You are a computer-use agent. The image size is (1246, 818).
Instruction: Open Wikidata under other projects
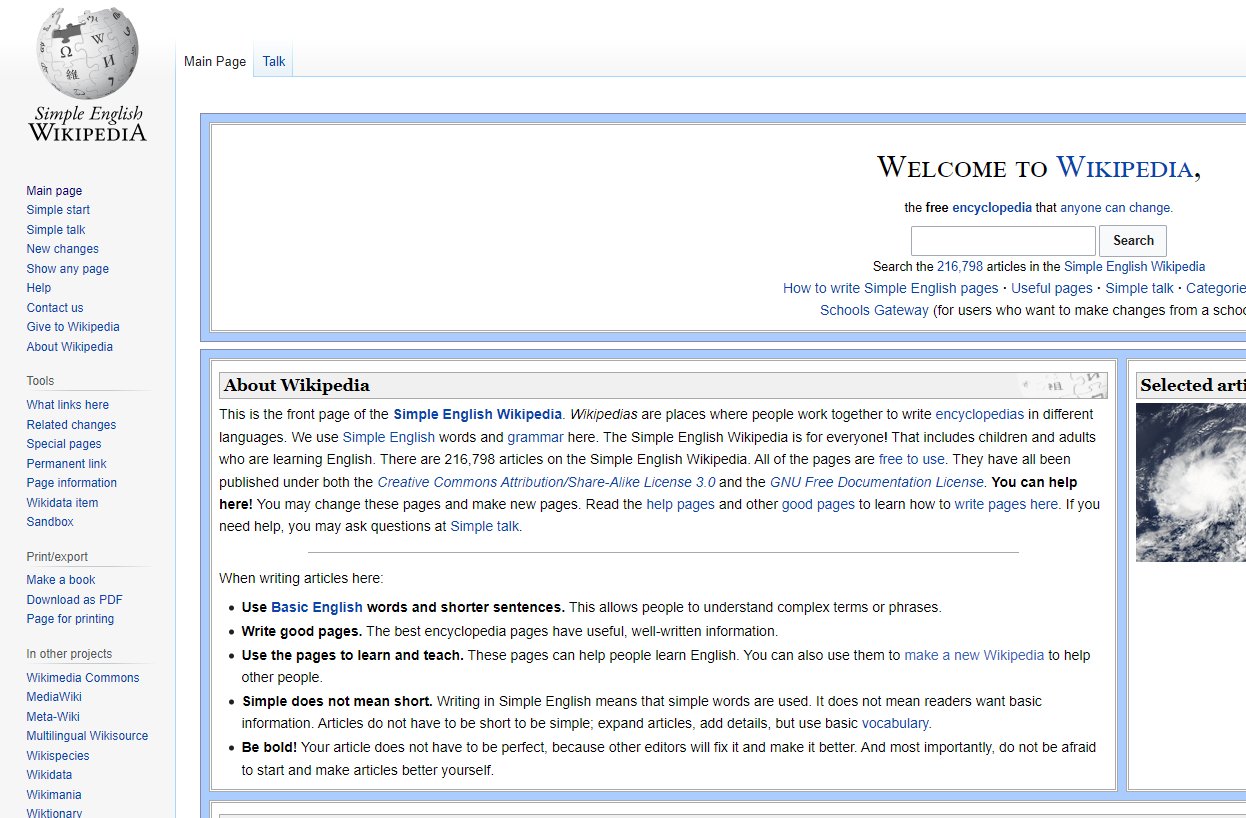click(x=49, y=775)
